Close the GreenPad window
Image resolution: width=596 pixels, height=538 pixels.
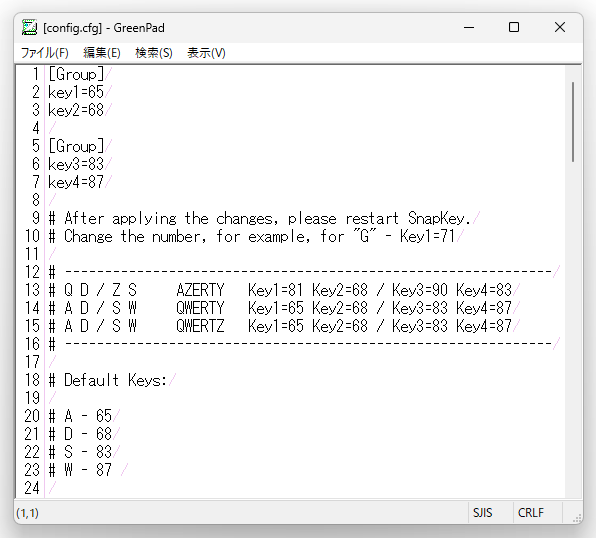560,28
